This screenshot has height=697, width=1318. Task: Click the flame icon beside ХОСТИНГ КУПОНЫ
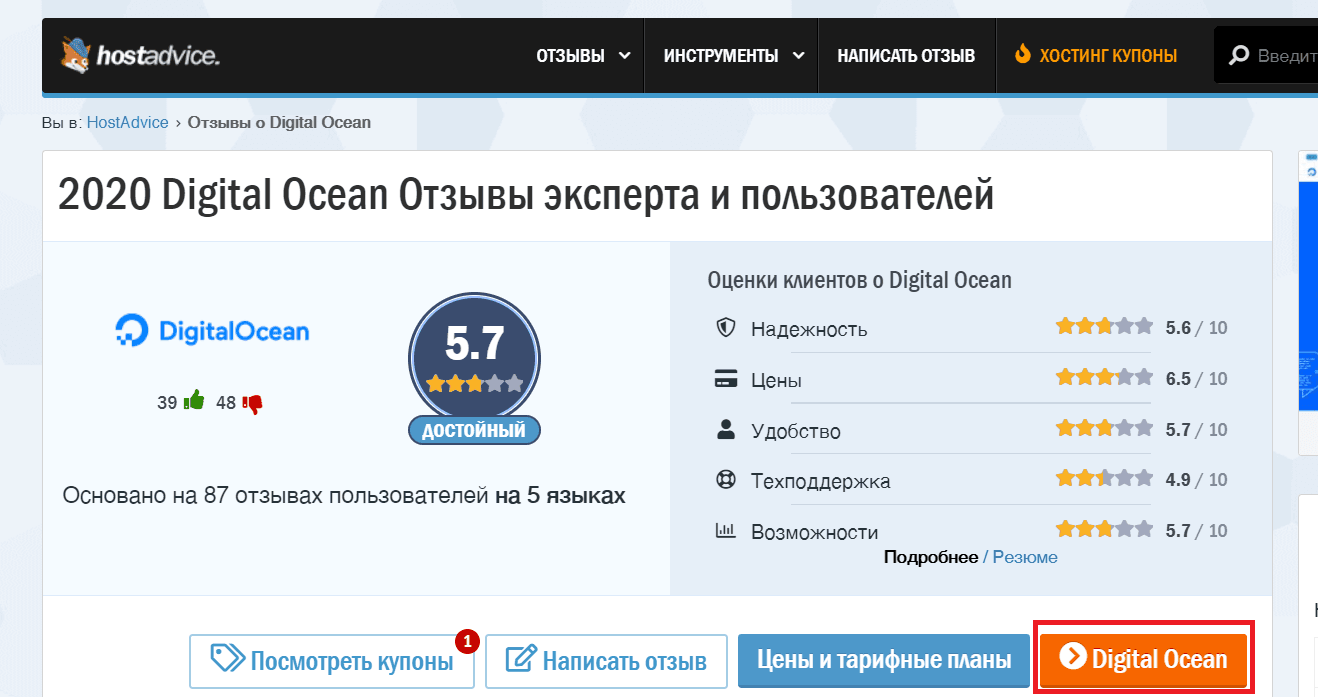pos(1022,55)
